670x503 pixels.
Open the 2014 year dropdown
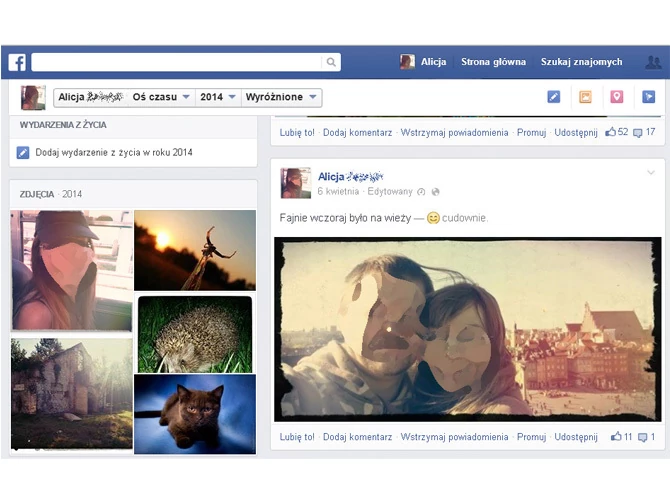(218, 97)
